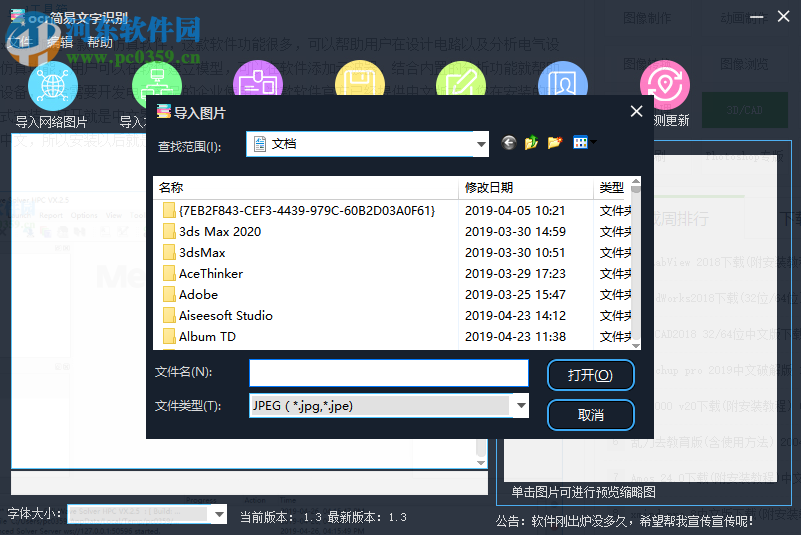Screen dimensions: 801x535
Task: Click the 类型 column header
Action: click(612, 188)
